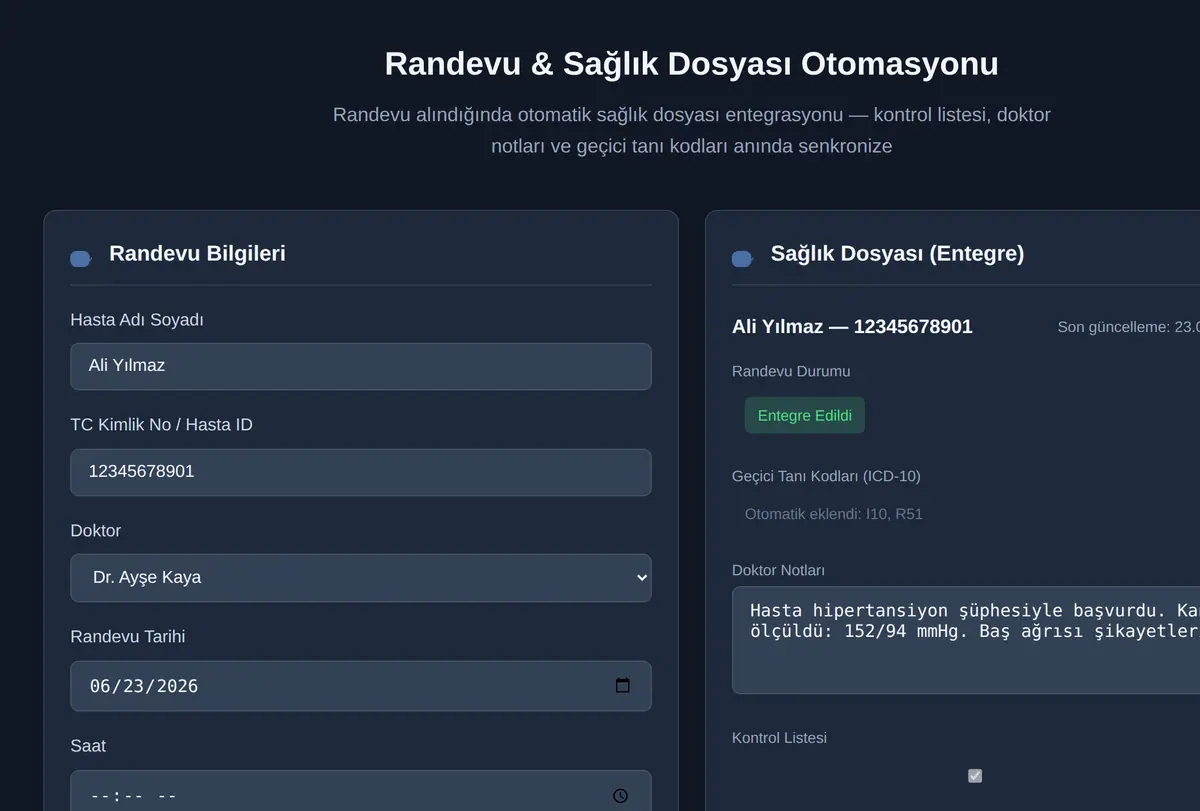The image size is (1200, 811).
Task: Open the clock time picker icon
Action: click(x=621, y=796)
